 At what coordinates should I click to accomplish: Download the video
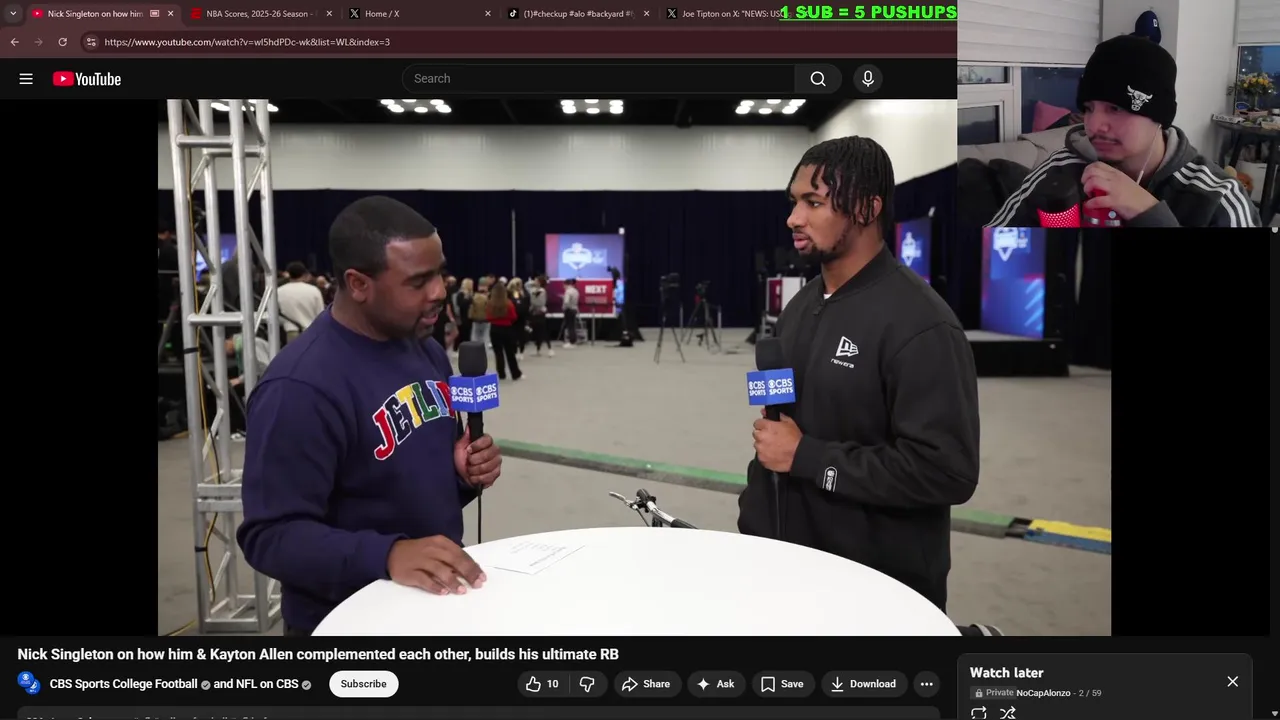point(863,684)
